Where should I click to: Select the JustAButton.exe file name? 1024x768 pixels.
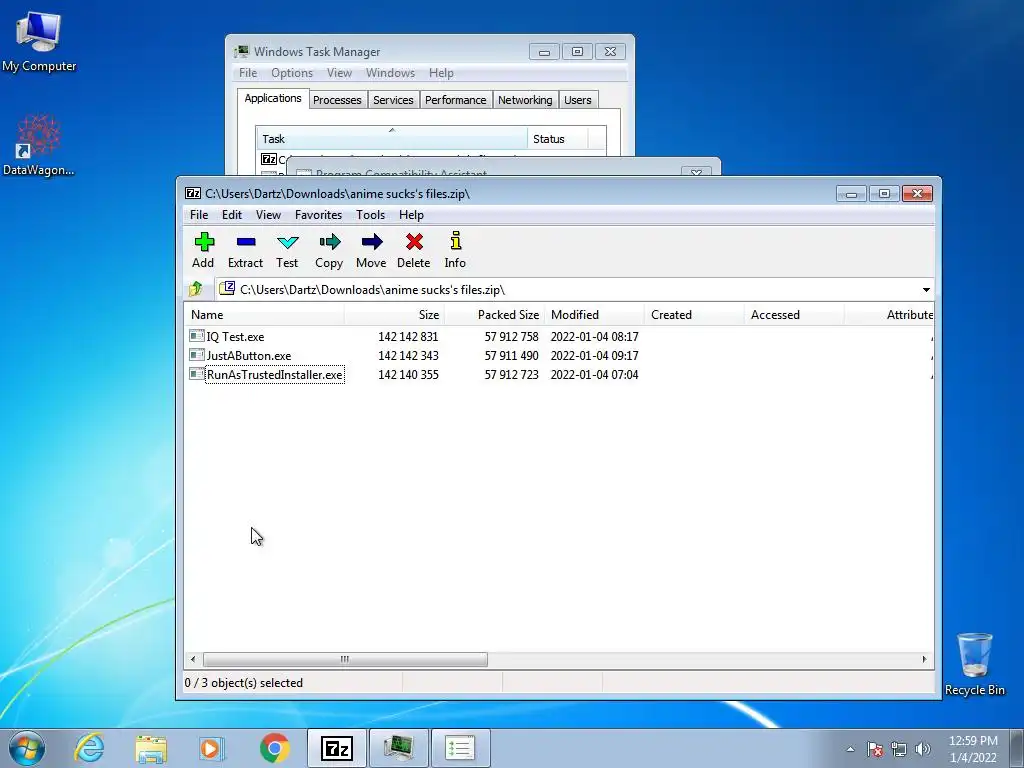(x=249, y=356)
